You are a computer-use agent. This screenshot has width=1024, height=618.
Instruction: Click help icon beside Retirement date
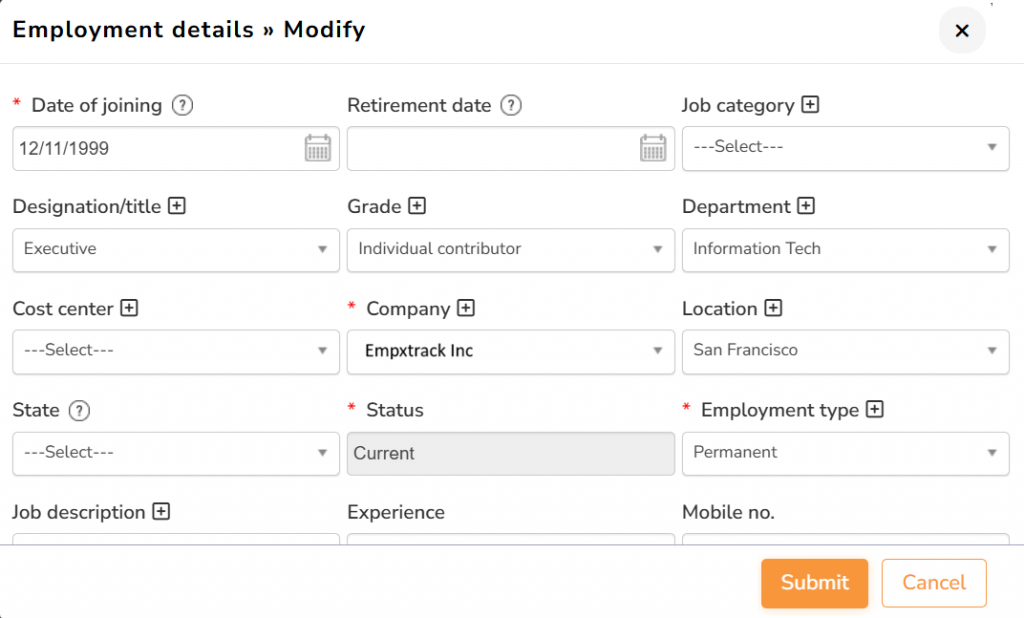tap(511, 105)
